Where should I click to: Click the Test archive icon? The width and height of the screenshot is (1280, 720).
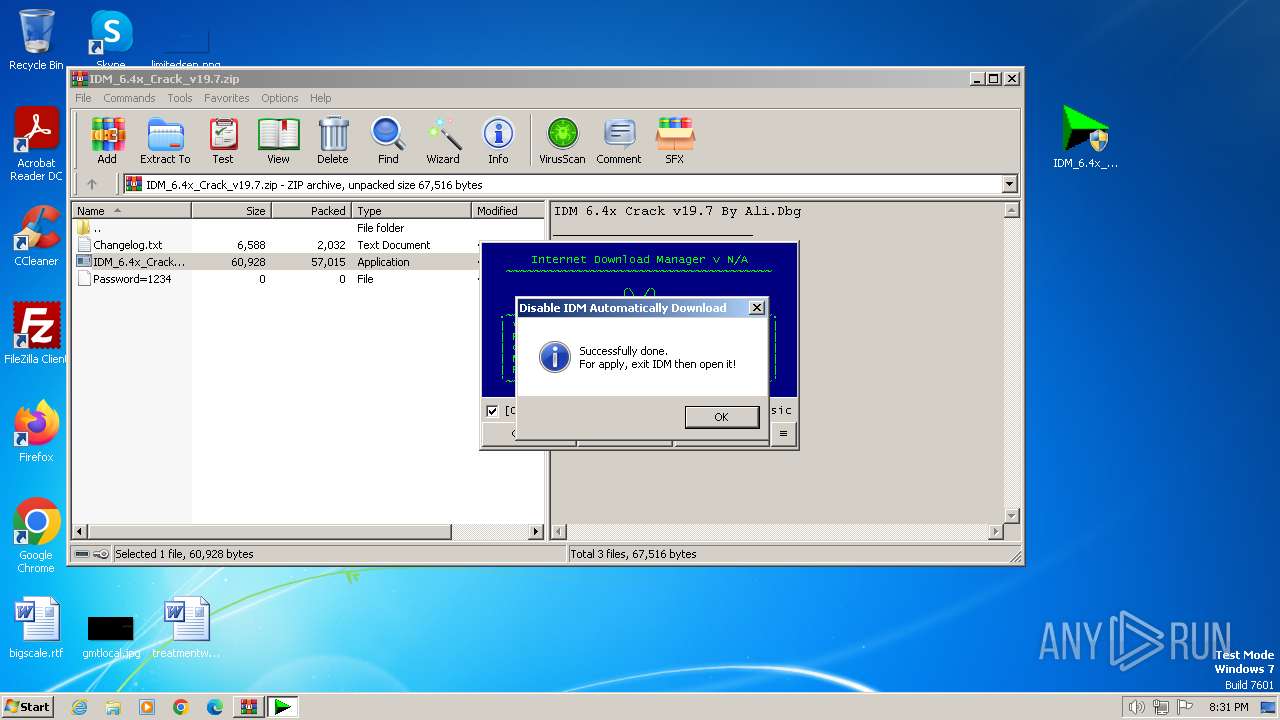coord(223,140)
